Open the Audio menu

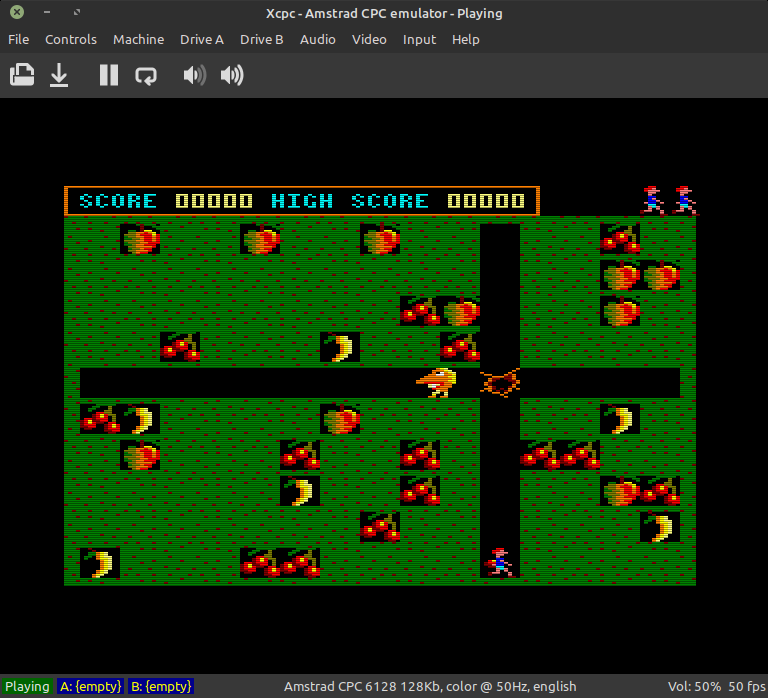coord(317,40)
